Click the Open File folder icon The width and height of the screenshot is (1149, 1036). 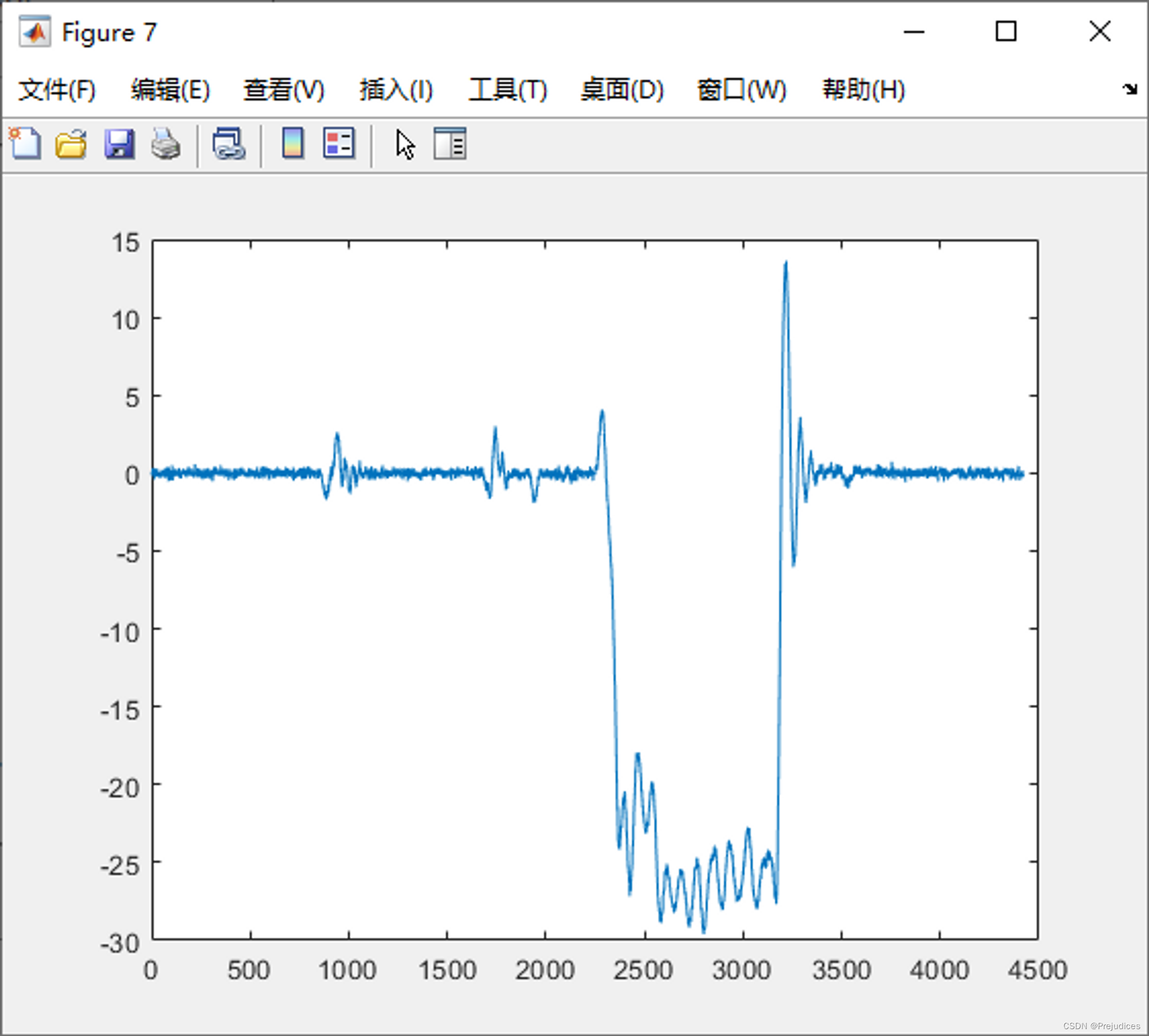[x=71, y=144]
